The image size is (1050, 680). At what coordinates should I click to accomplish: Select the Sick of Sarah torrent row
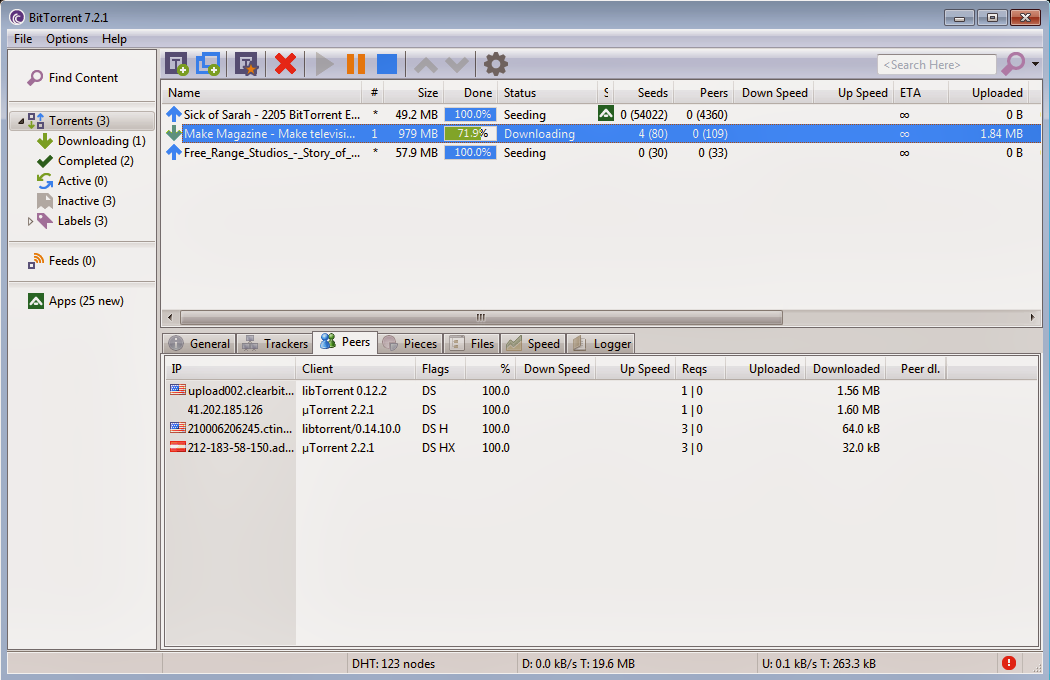(x=601, y=115)
